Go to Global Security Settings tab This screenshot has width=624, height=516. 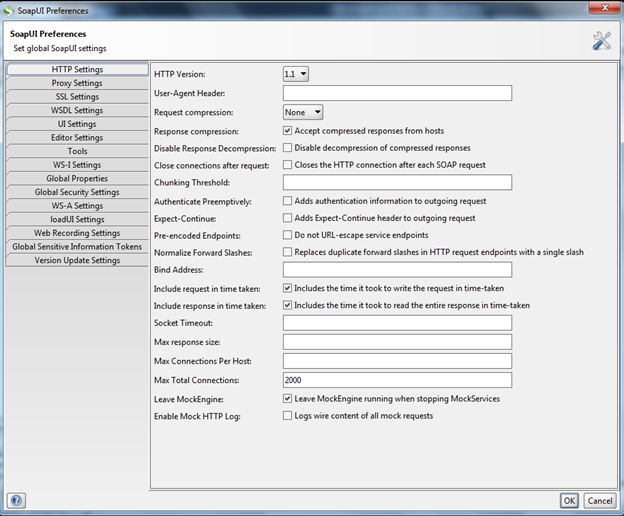[x=77, y=192]
